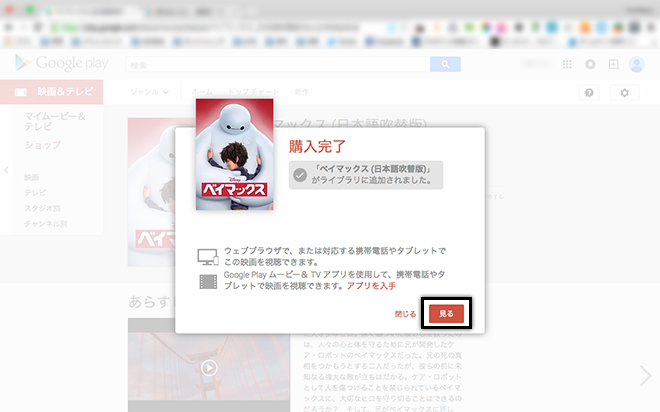Viewport: 660px width, 412px height.
Task: Switch to the 新作 tab
Action: [x=301, y=92]
